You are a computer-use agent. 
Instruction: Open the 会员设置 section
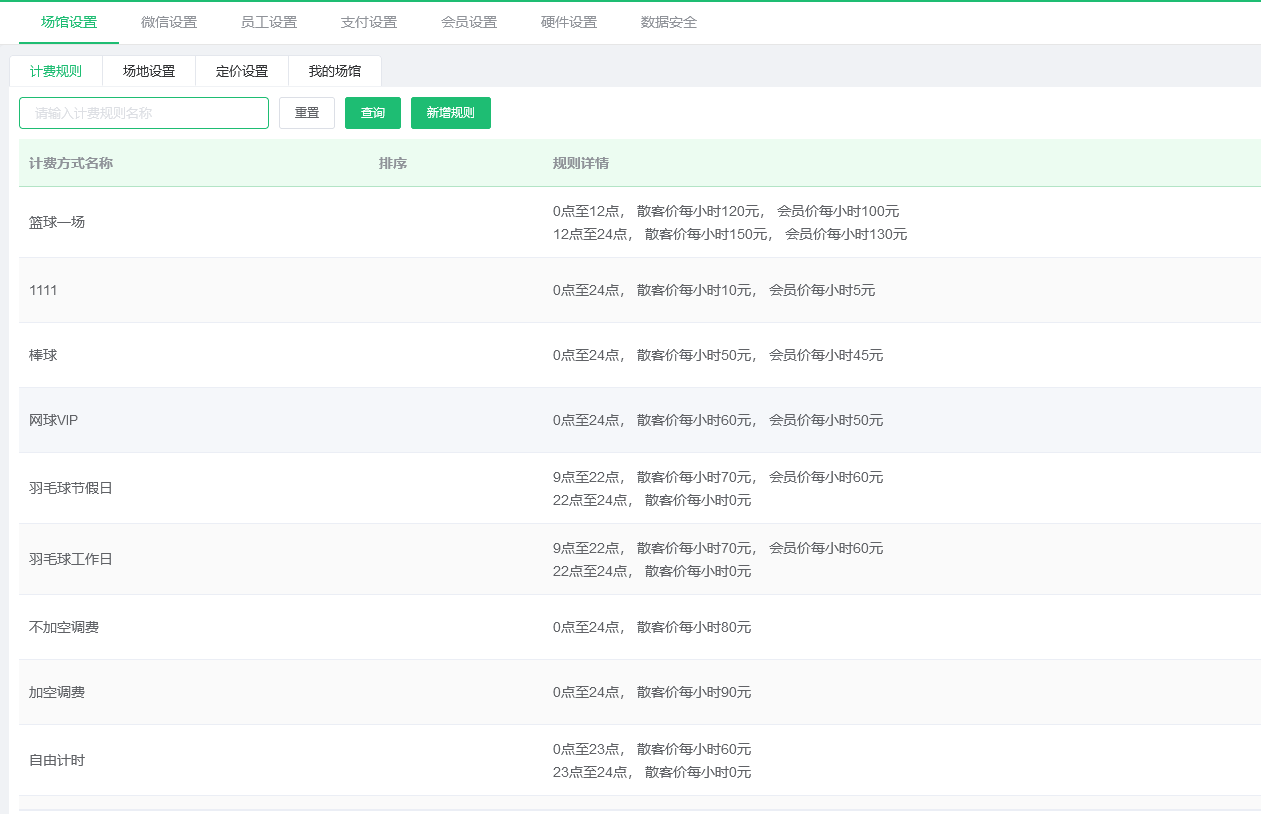coord(467,22)
